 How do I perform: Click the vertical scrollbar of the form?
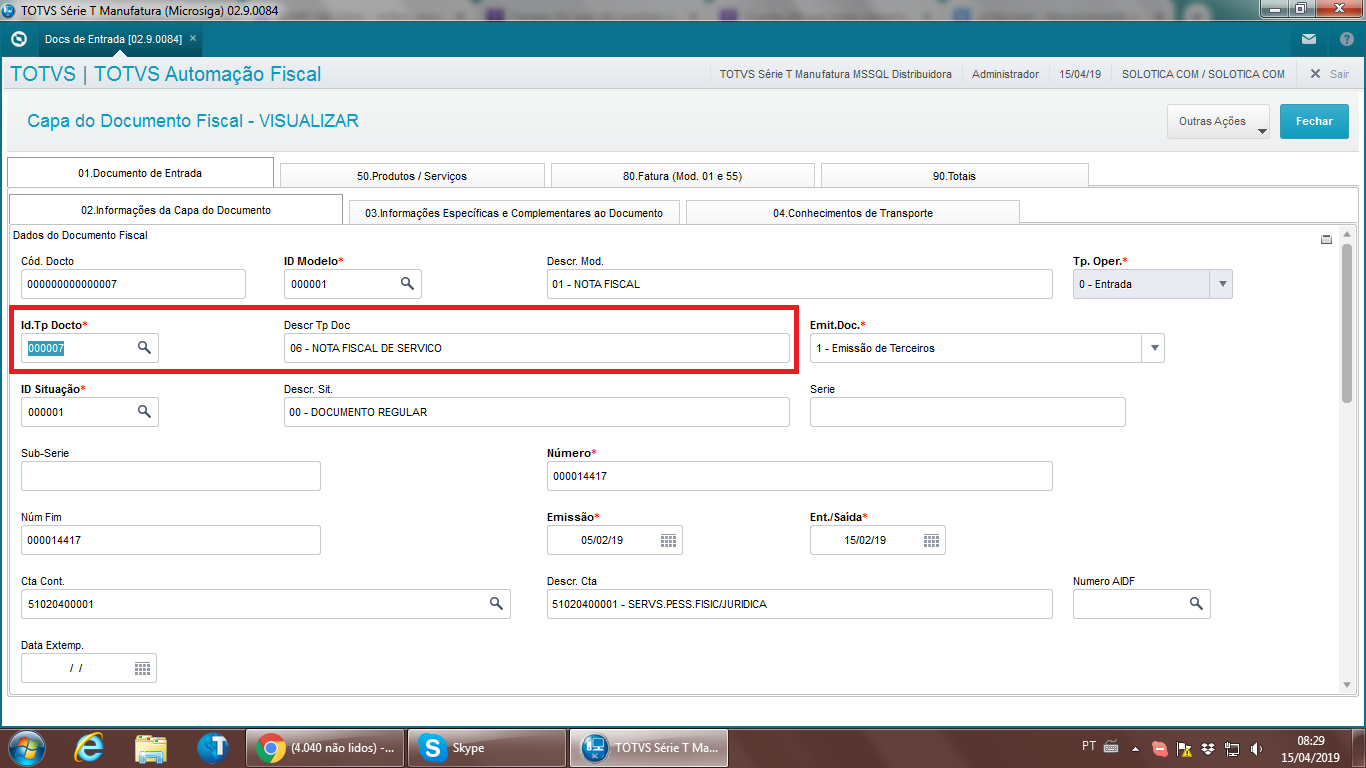[x=1347, y=320]
